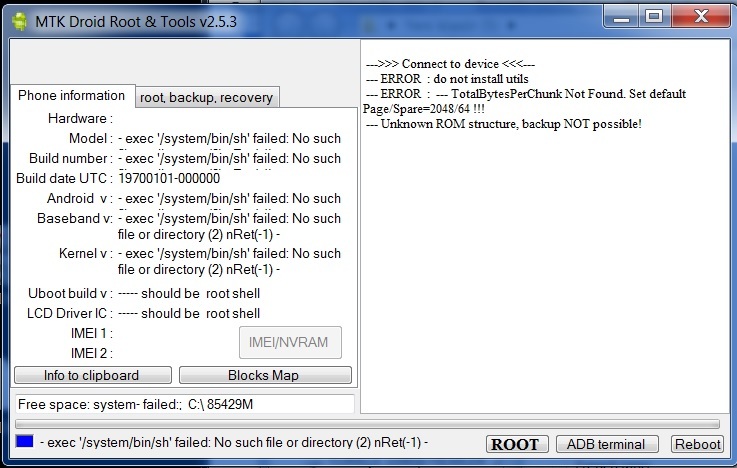Copy phone details with Info to clipboard
The width and height of the screenshot is (737, 468).
(x=92, y=375)
